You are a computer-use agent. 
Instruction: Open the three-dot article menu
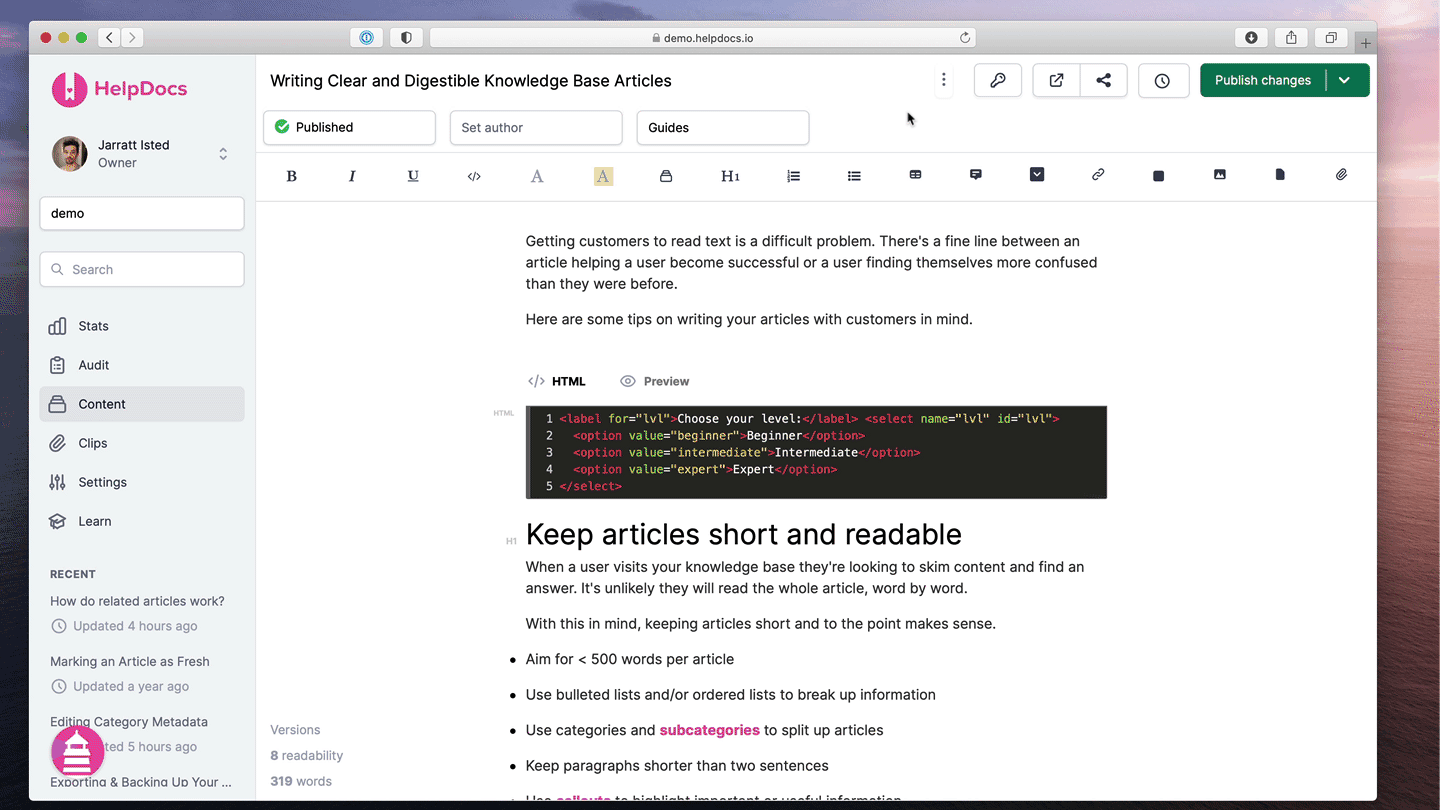944,81
